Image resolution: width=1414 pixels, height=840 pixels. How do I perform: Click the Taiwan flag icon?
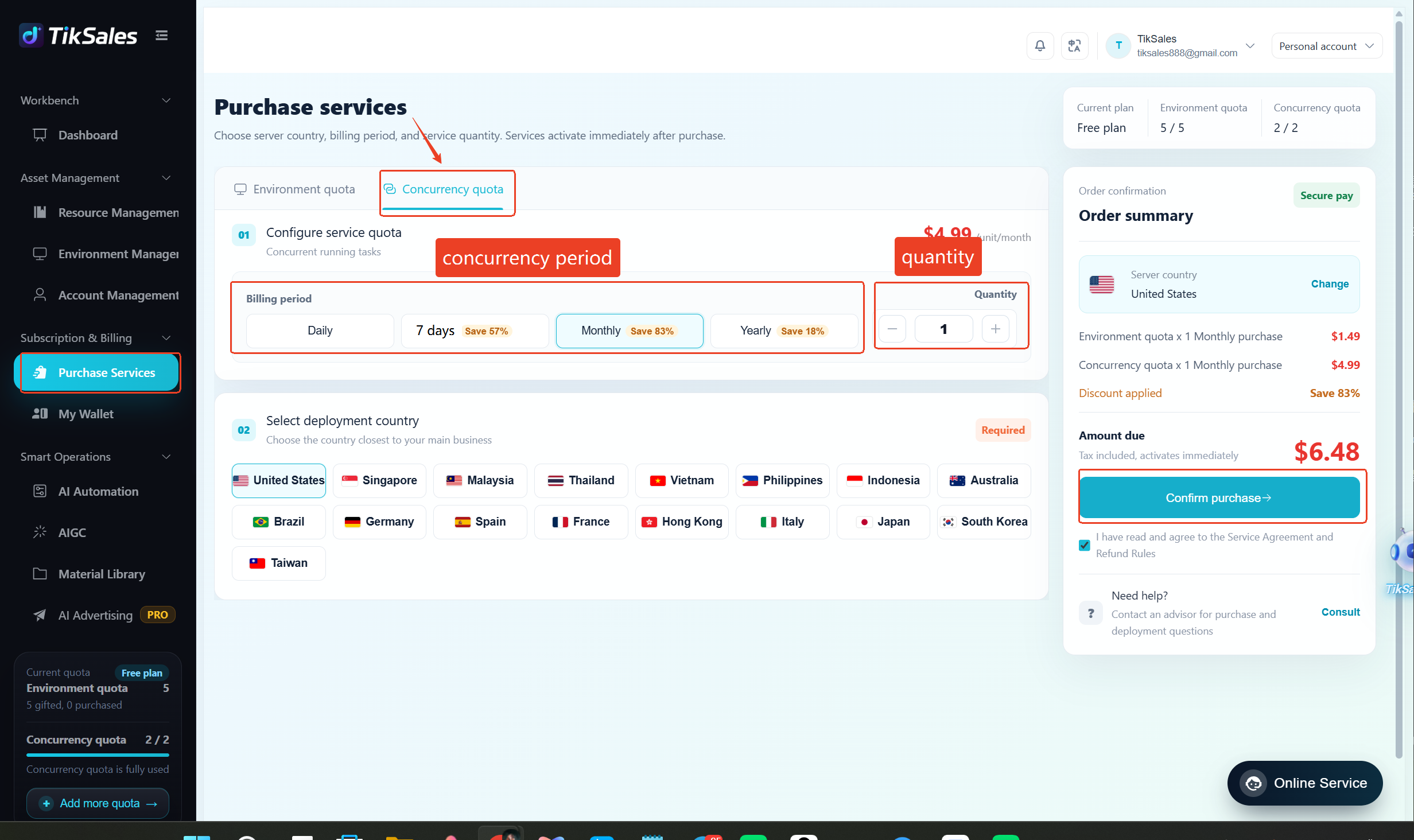click(x=257, y=563)
